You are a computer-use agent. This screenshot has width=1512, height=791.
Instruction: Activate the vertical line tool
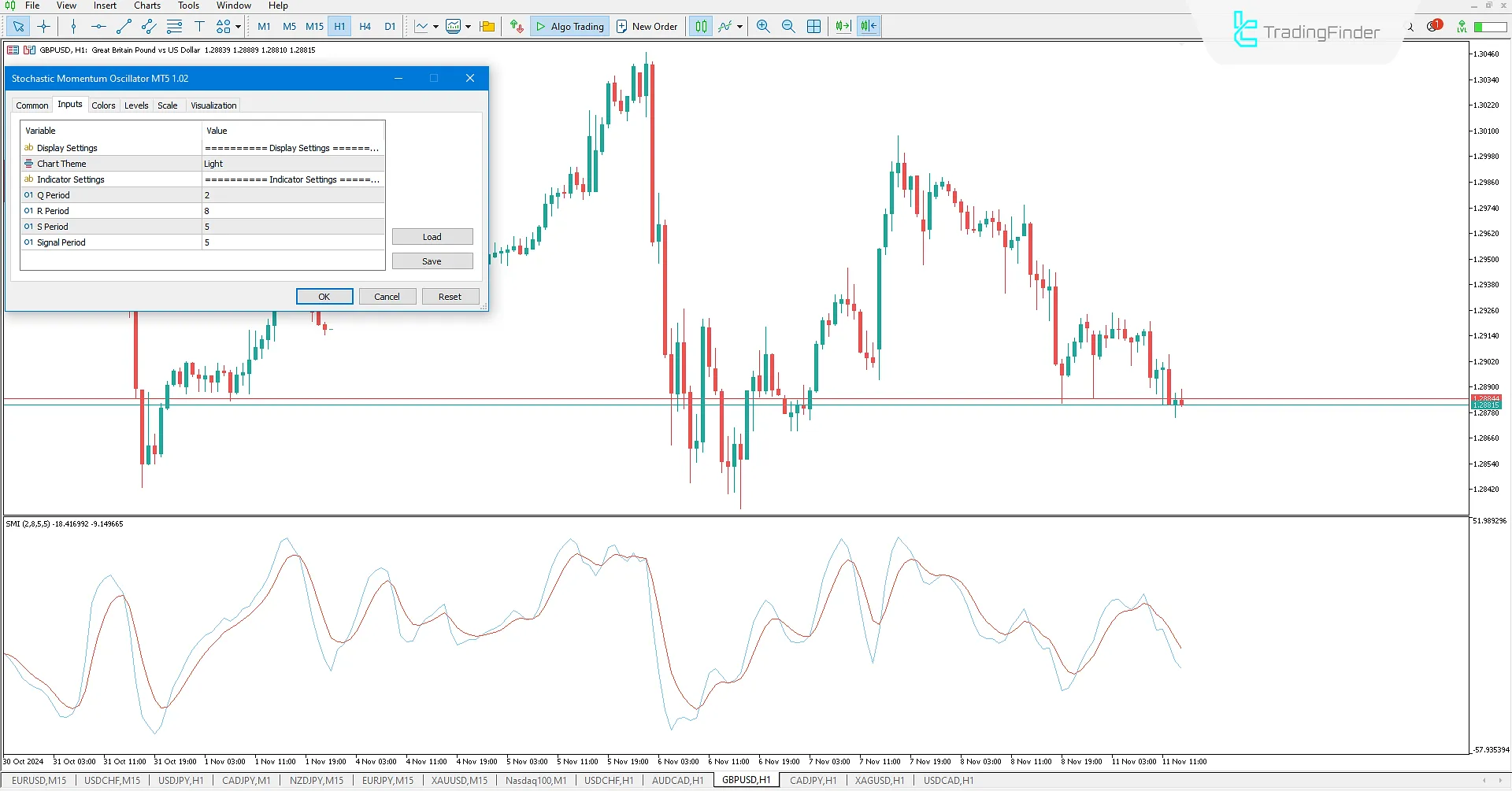coord(73,26)
